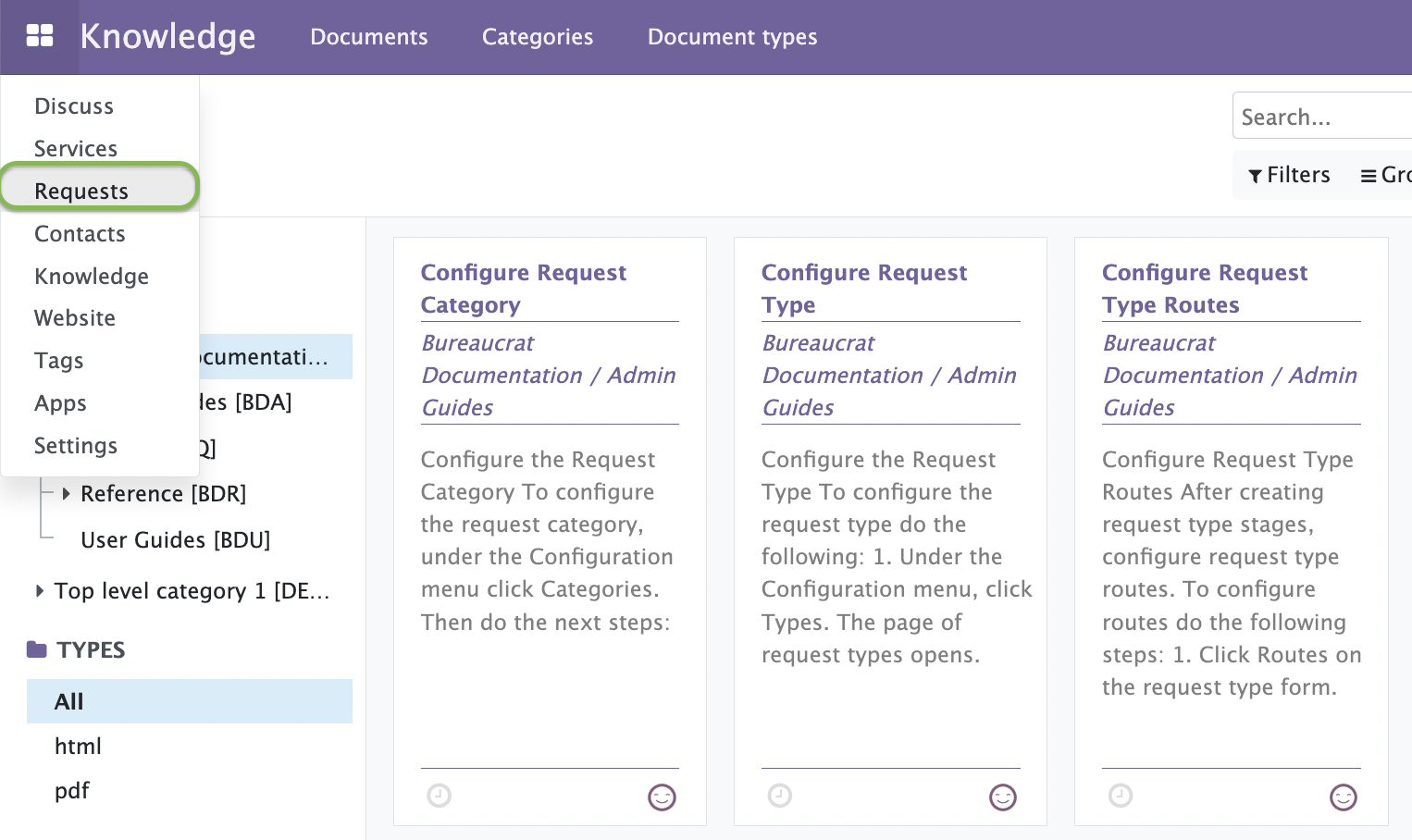Click the Knowledge title in header
The width and height of the screenshot is (1412, 840).
click(167, 37)
